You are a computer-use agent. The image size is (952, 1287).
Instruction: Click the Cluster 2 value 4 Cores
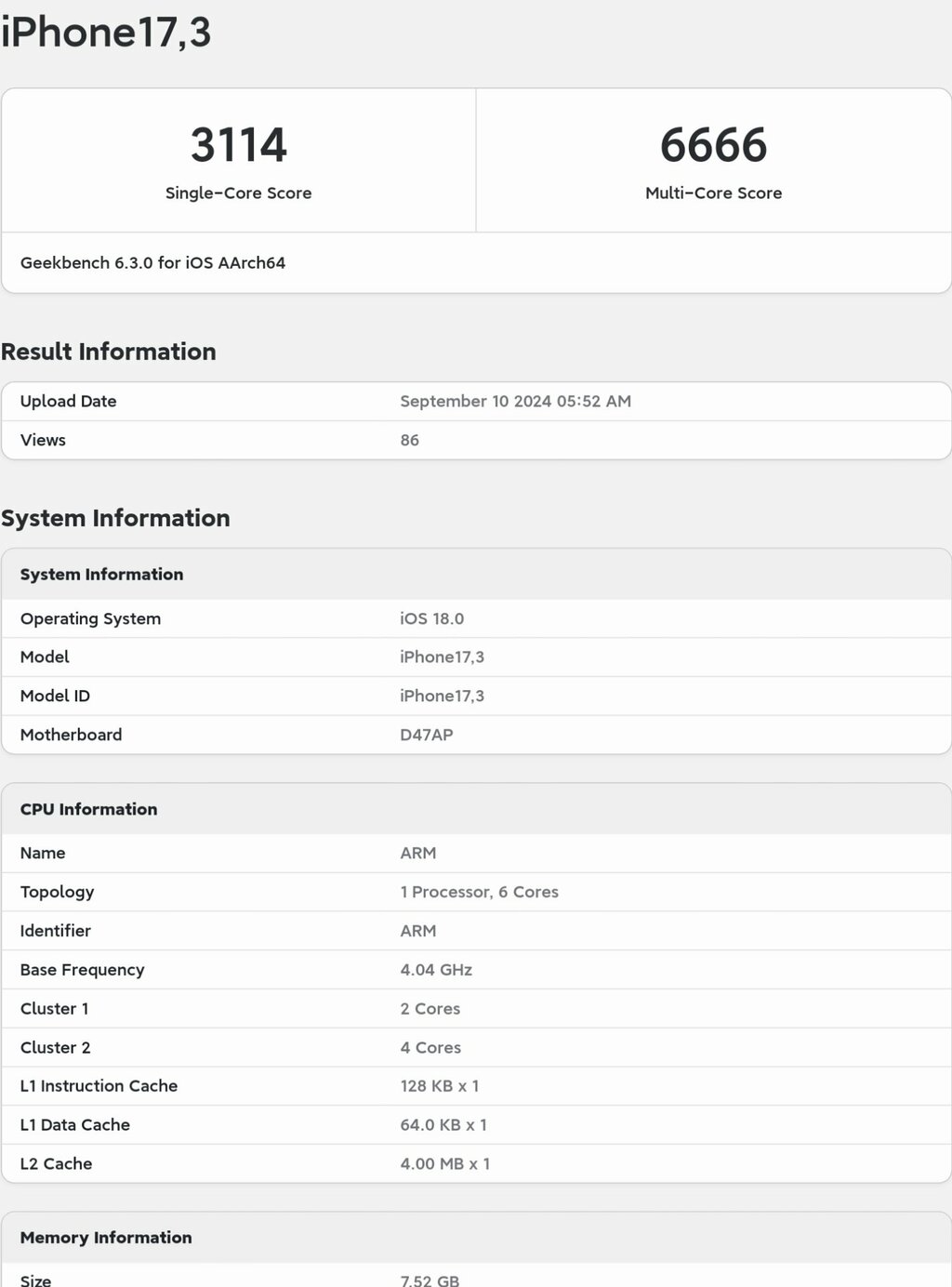(x=430, y=1048)
